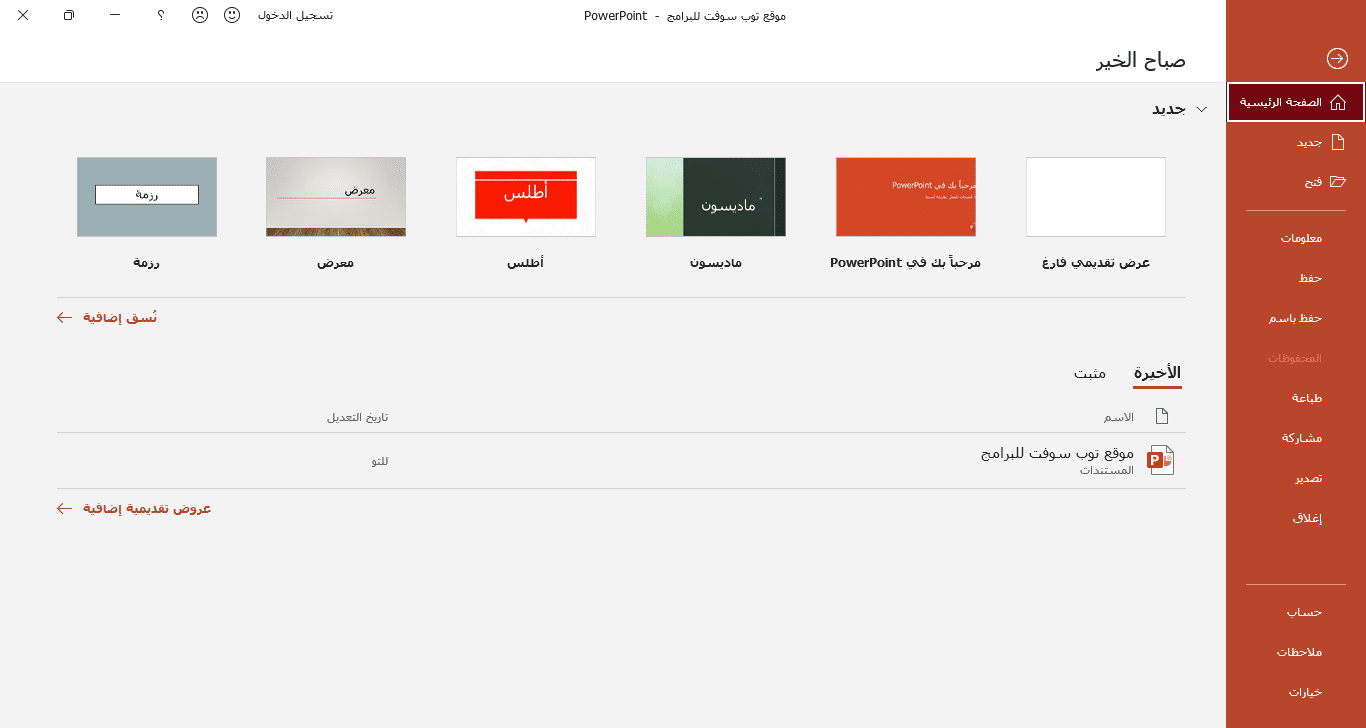Viewport: 1366px width, 728px height.
Task: Open recent file موقع توب سوفت للبرامج
Action: [x=1057, y=453]
